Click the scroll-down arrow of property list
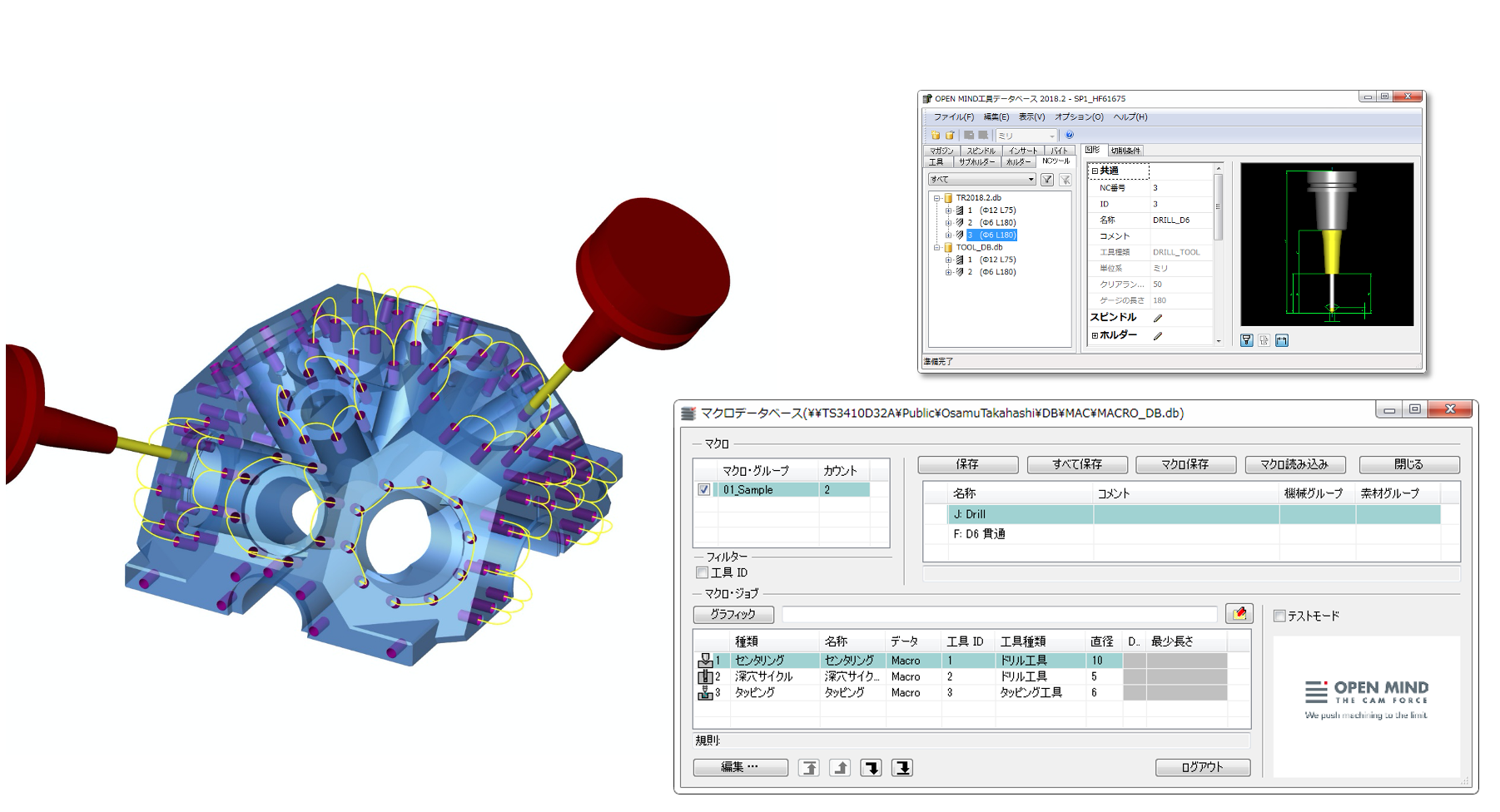This screenshot has width=1500, height=812. tap(1218, 340)
